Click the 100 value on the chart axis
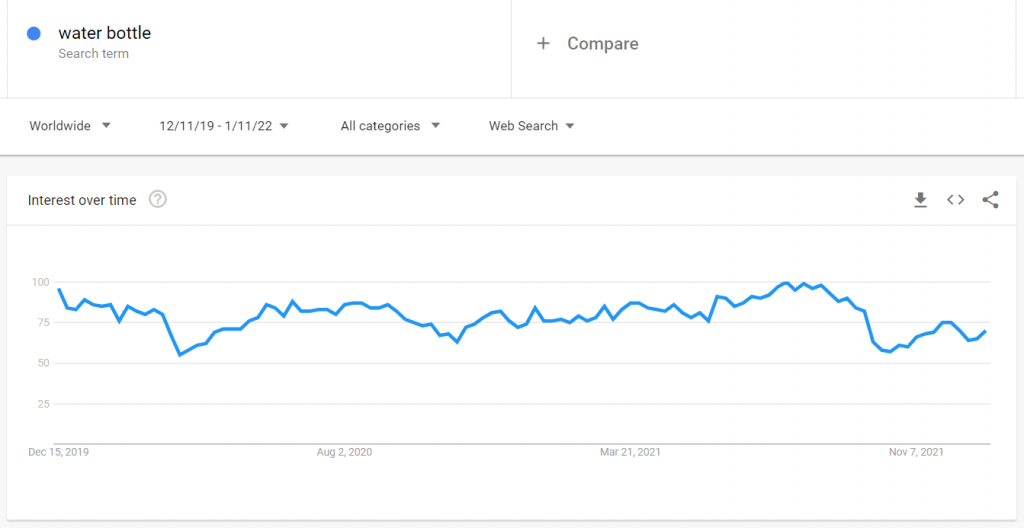Viewport: 1024px width, 528px height. 40,282
